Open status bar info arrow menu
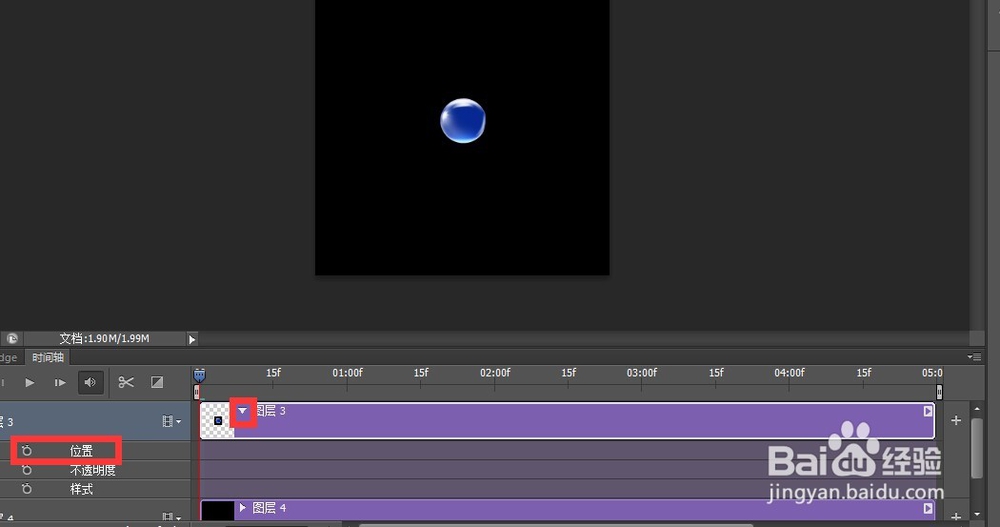 tap(192, 339)
